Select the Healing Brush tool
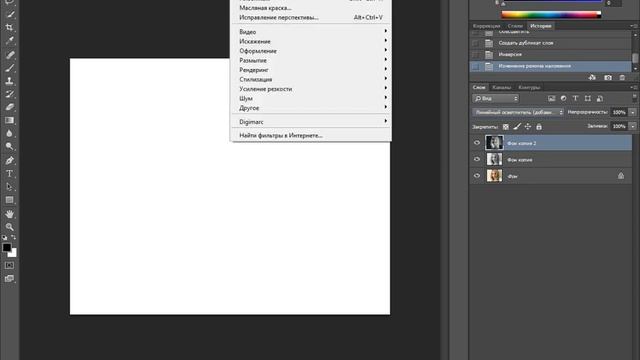This screenshot has height=360, width=640. [x=10, y=55]
